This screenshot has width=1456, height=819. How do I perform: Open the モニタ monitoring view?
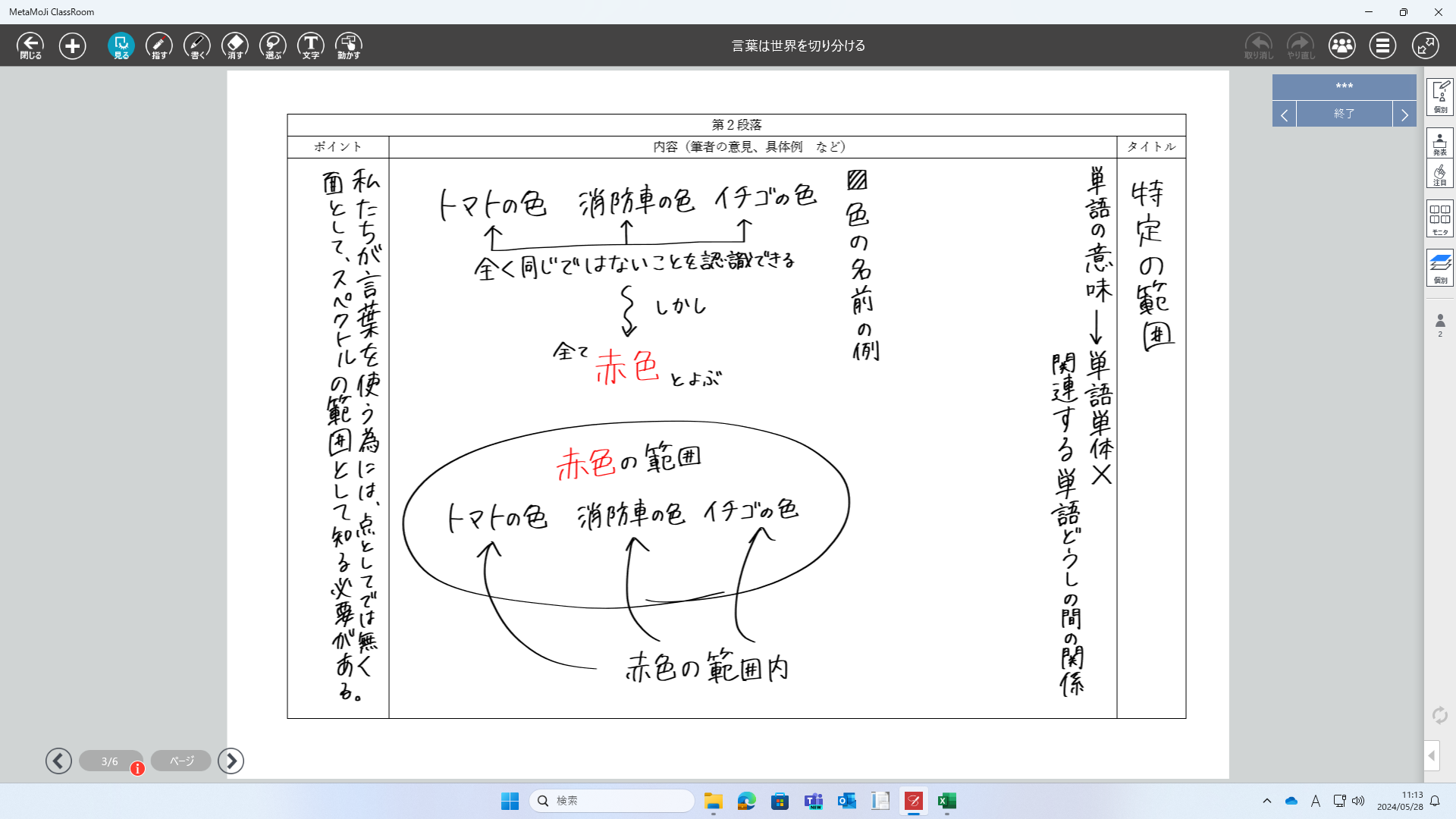pyautogui.click(x=1439, y=218)
